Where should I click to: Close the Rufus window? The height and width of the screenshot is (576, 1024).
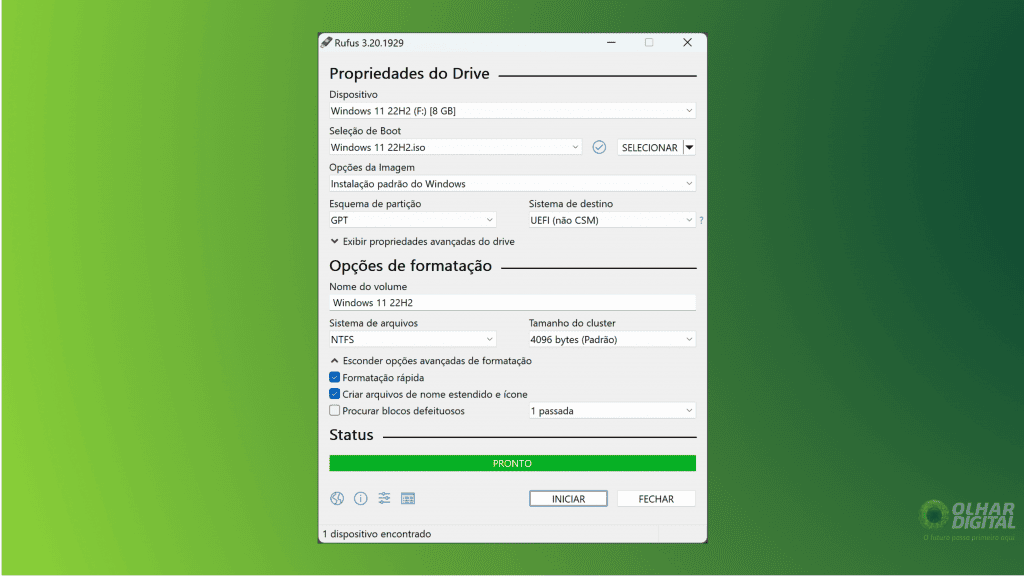tap(687, 42)
